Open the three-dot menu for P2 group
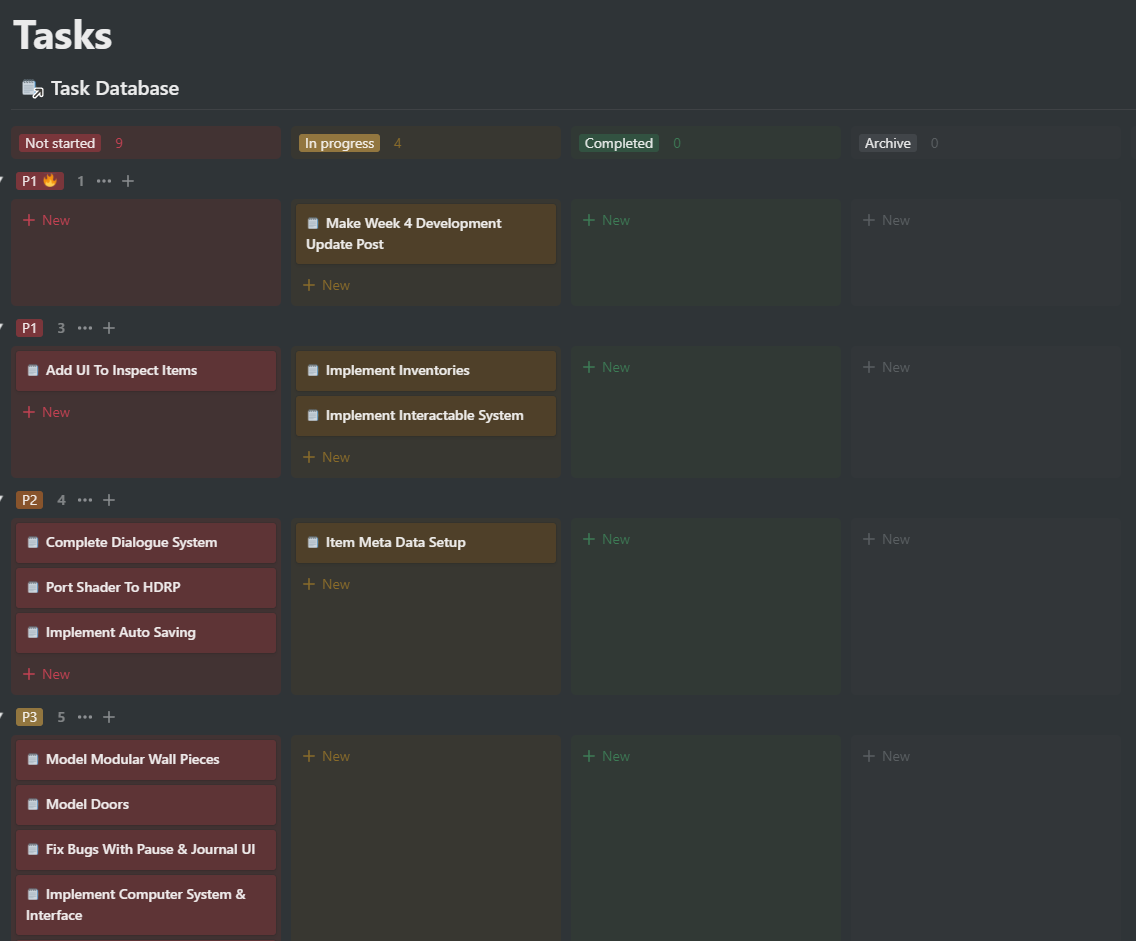The width and height of the screenshot is (1136, 941). pyautogui.click(x=85, y=500)
